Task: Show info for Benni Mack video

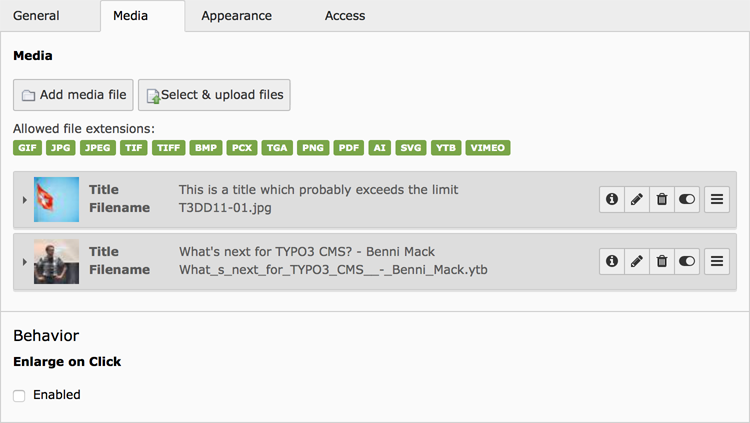Action: [611, 262]
